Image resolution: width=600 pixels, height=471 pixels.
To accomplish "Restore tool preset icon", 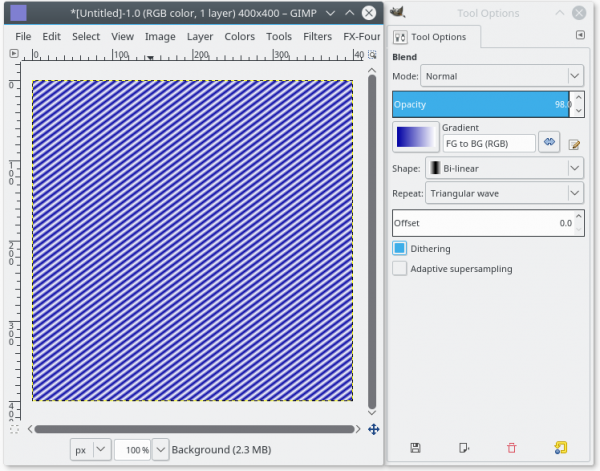I will [x=464, y=448].
